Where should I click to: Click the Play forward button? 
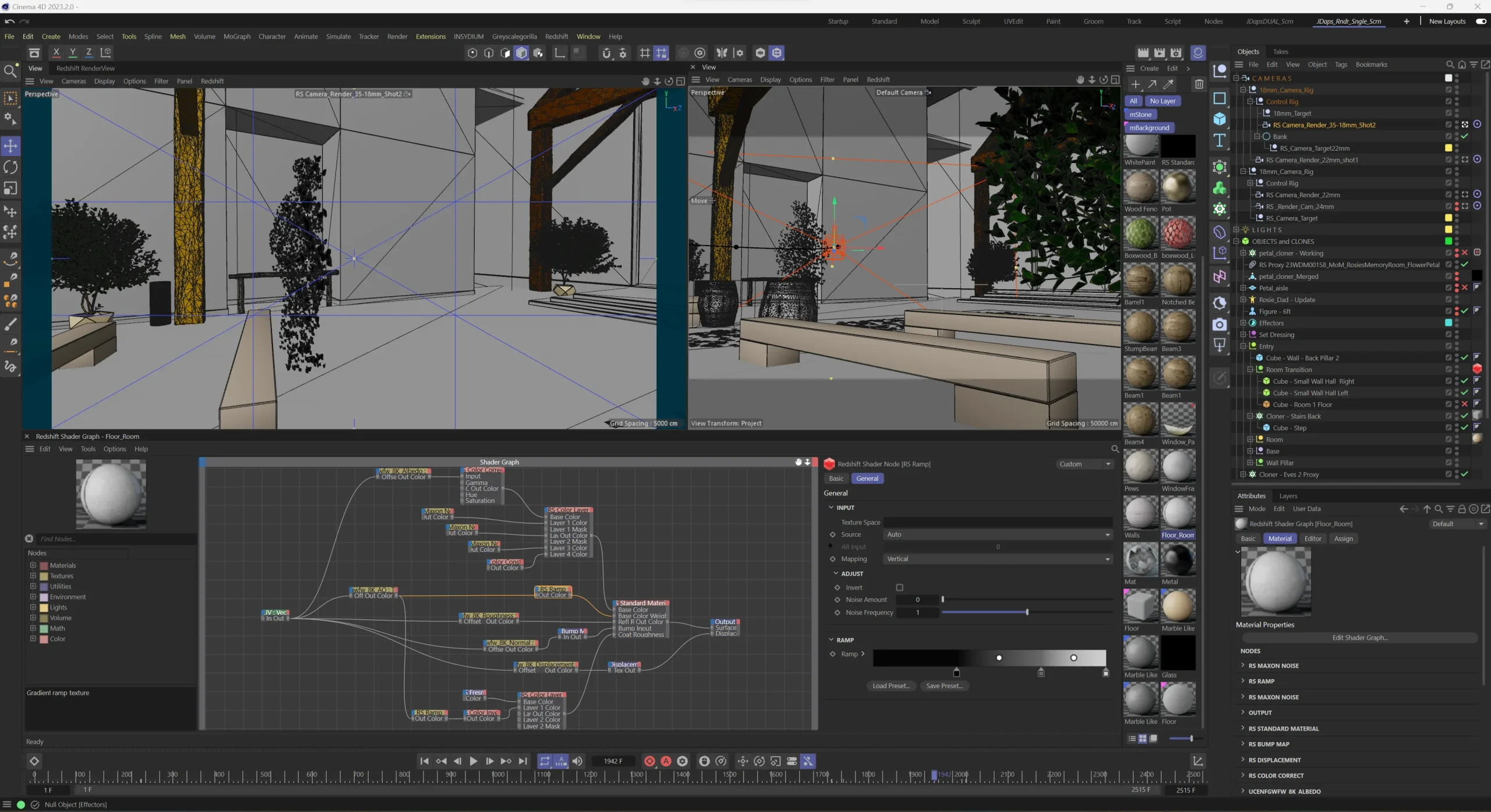[474, 761]
